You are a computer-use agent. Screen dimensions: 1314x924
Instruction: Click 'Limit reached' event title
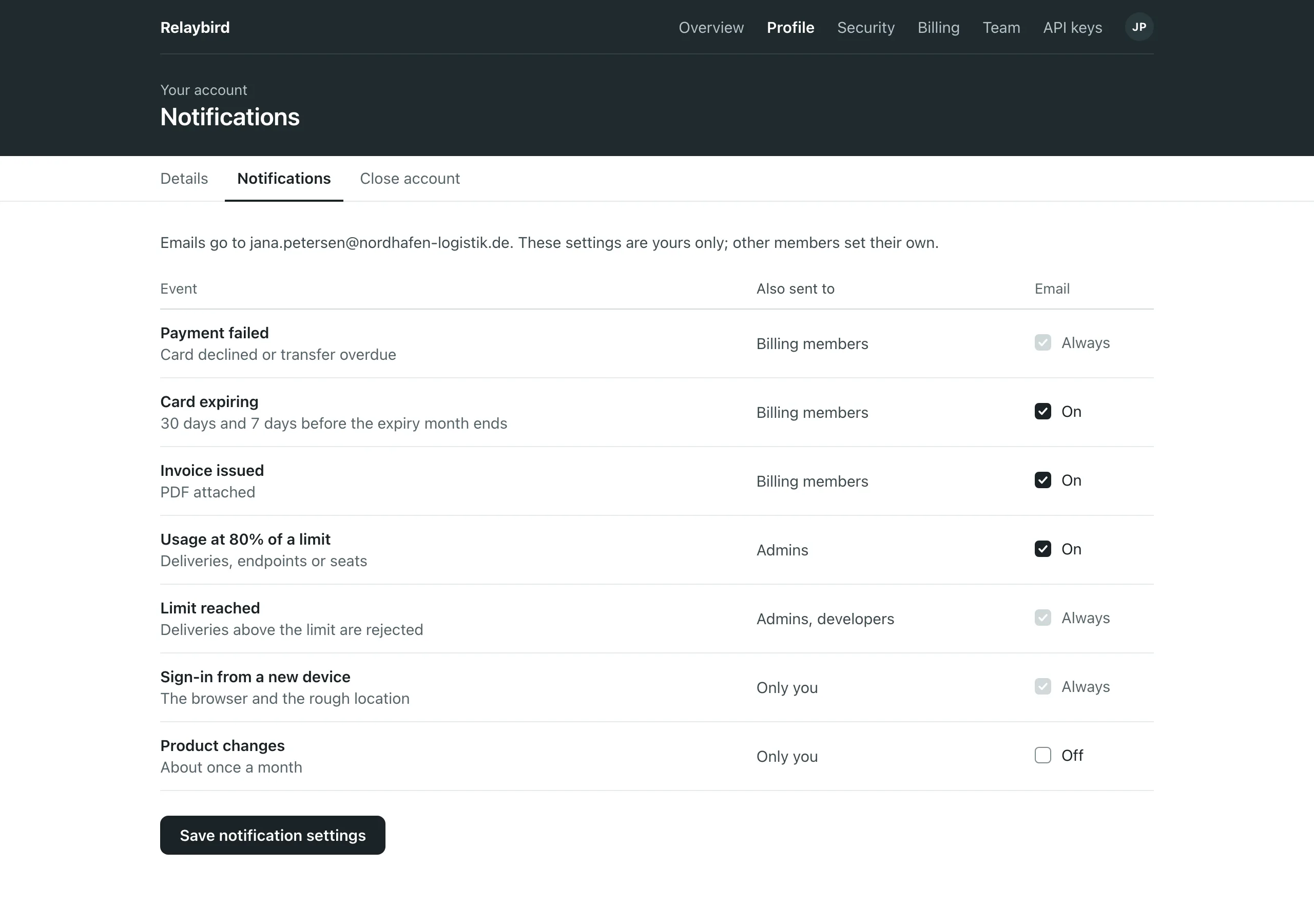210,608
